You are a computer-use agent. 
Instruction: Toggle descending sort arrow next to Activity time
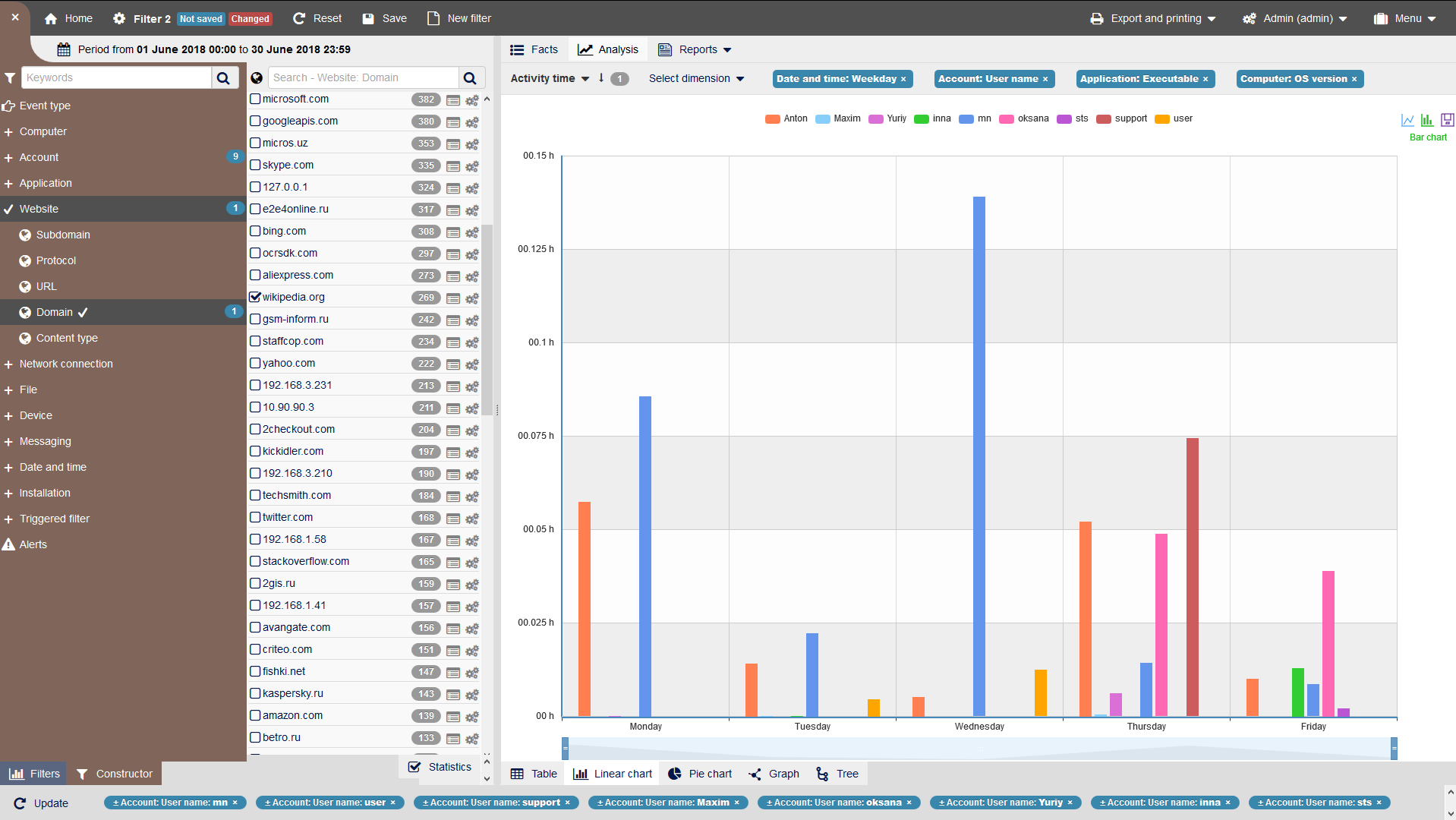(x=601, y=78)
